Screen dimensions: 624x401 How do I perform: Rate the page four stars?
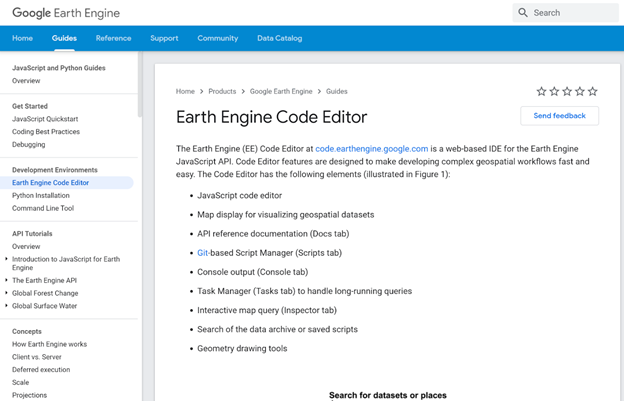point(580,91)
